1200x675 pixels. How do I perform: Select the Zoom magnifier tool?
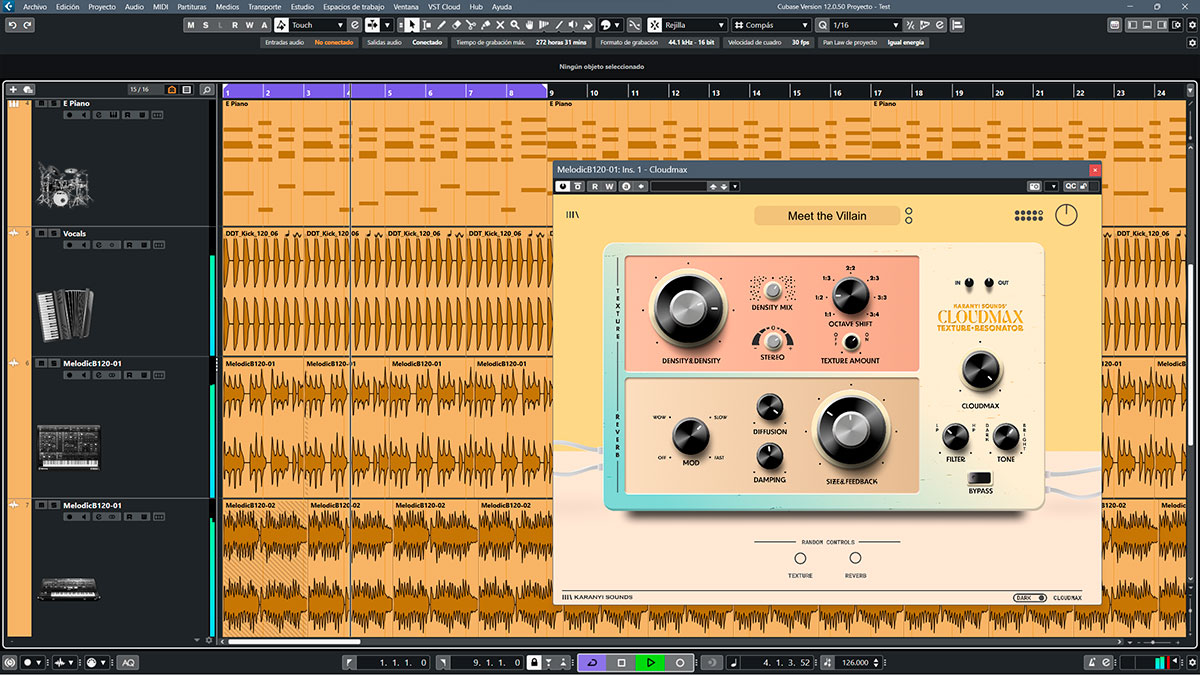click(x=515, y=25)
